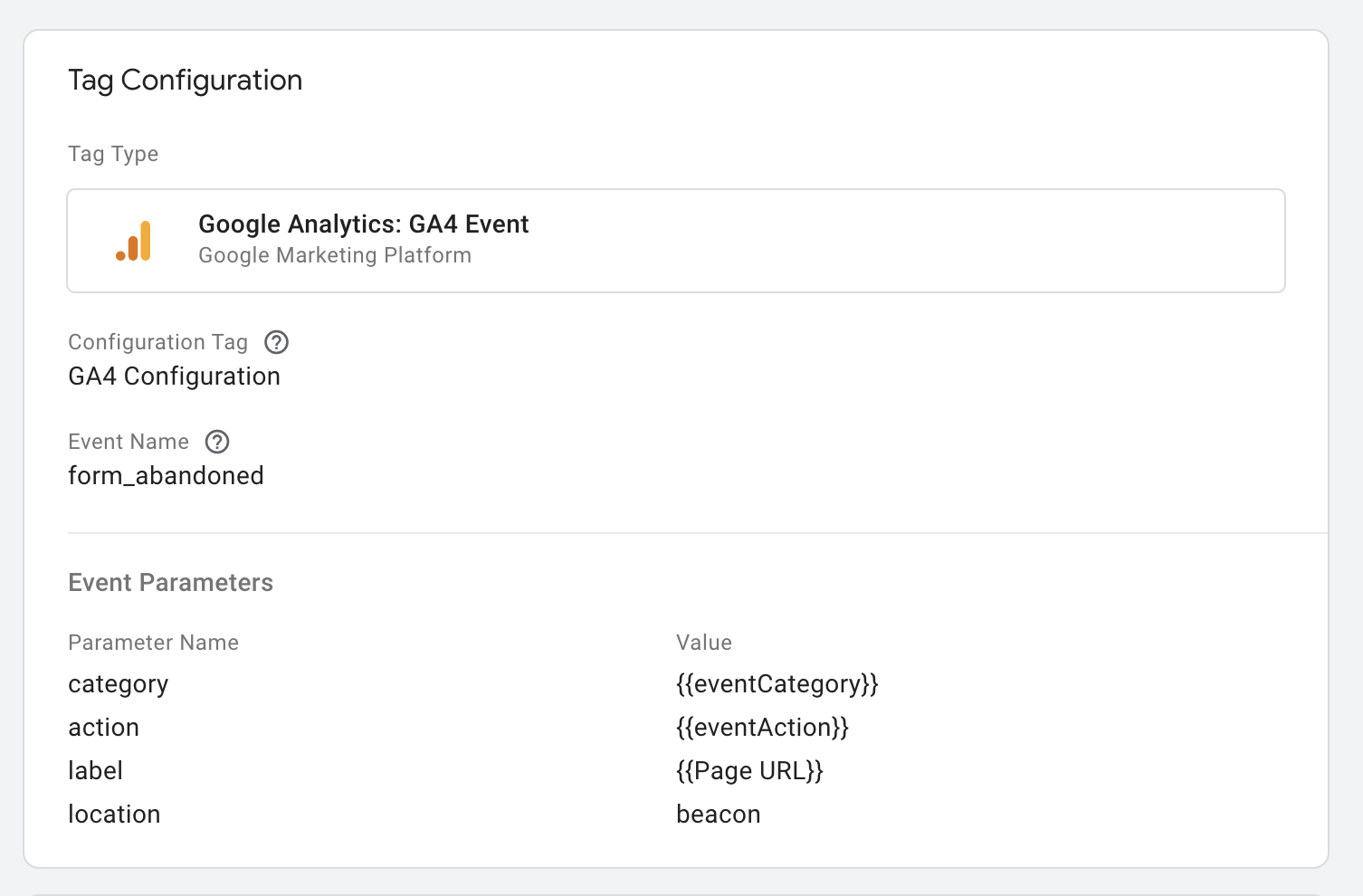This screenshot has height=896, width=1363.
Task: Click the {{eventCategory}} value
Action: pos(777,684)
